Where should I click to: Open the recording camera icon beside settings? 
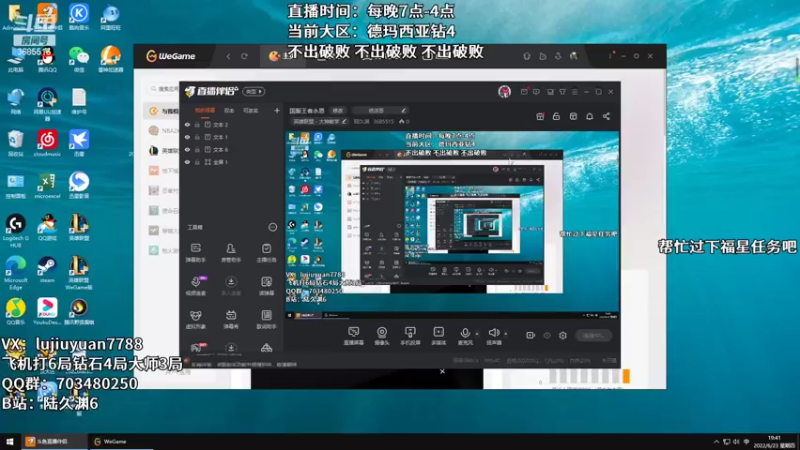tap(530, 335)
